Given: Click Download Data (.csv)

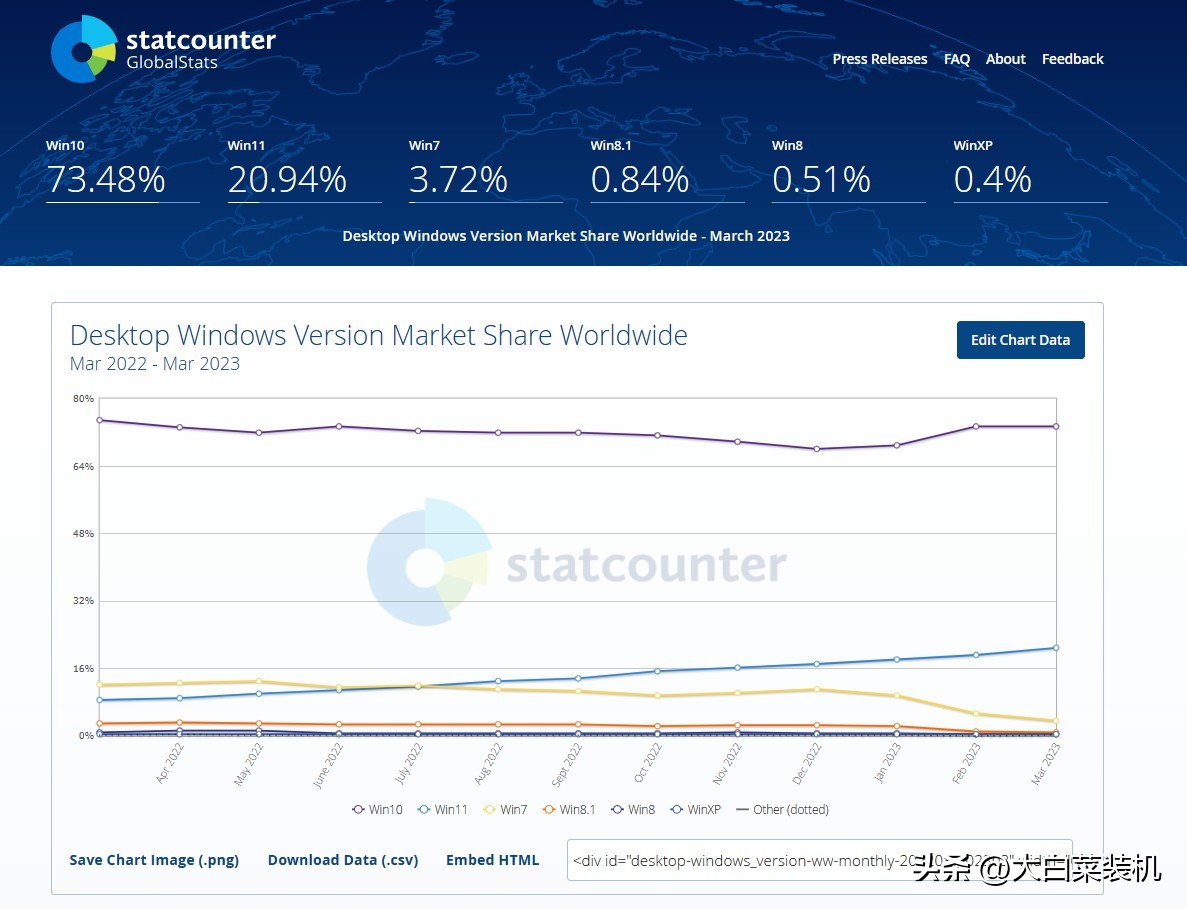Looking at the screenshot, I should [x=343, y=859].
